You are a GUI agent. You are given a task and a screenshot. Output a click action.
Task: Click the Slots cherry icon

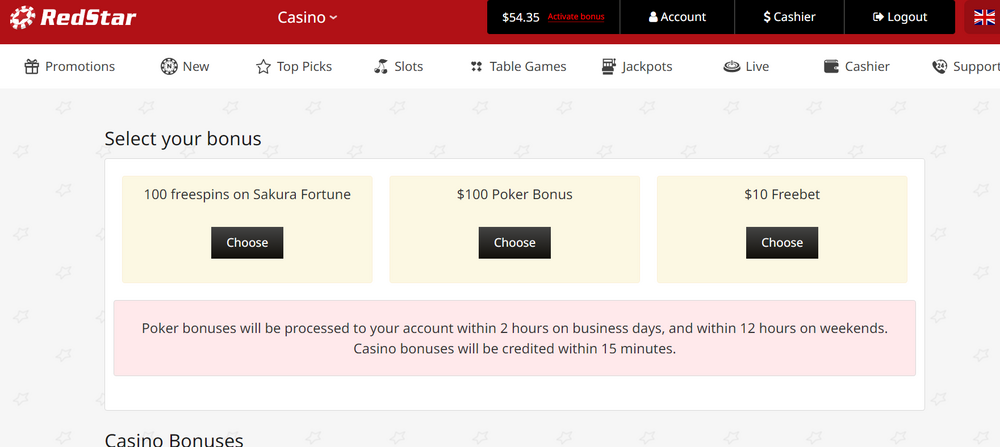click(x=381, y=66)
